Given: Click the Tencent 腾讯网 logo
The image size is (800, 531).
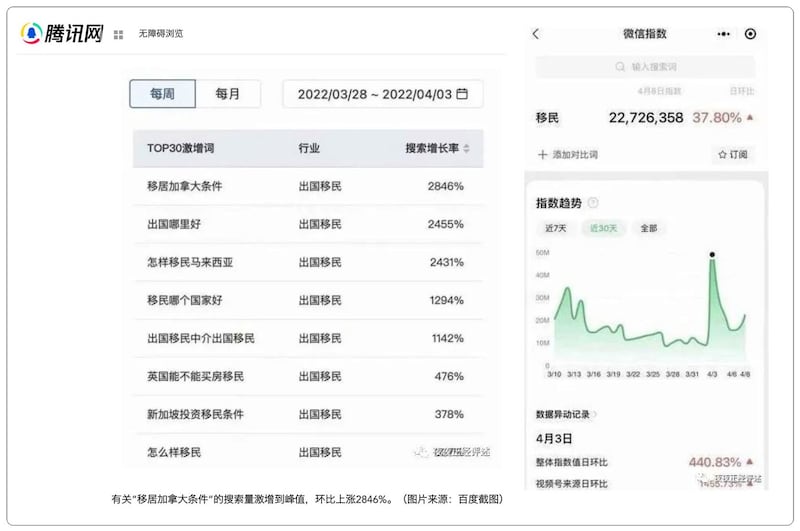Looking at the screenshot, I should (x=62, y=33).
